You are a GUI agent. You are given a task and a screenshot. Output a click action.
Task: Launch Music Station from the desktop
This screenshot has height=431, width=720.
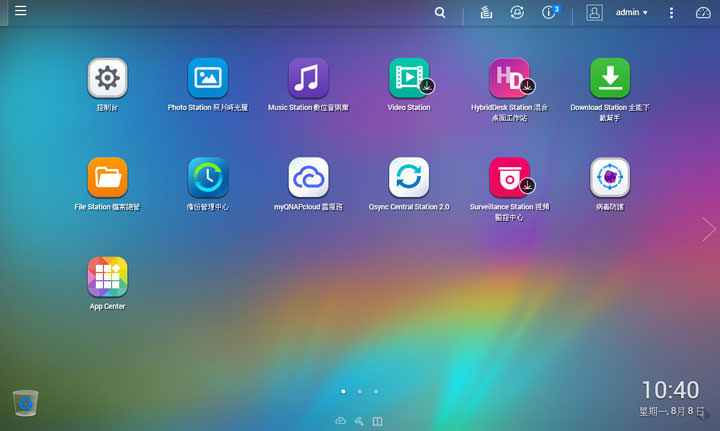(308, 78)
